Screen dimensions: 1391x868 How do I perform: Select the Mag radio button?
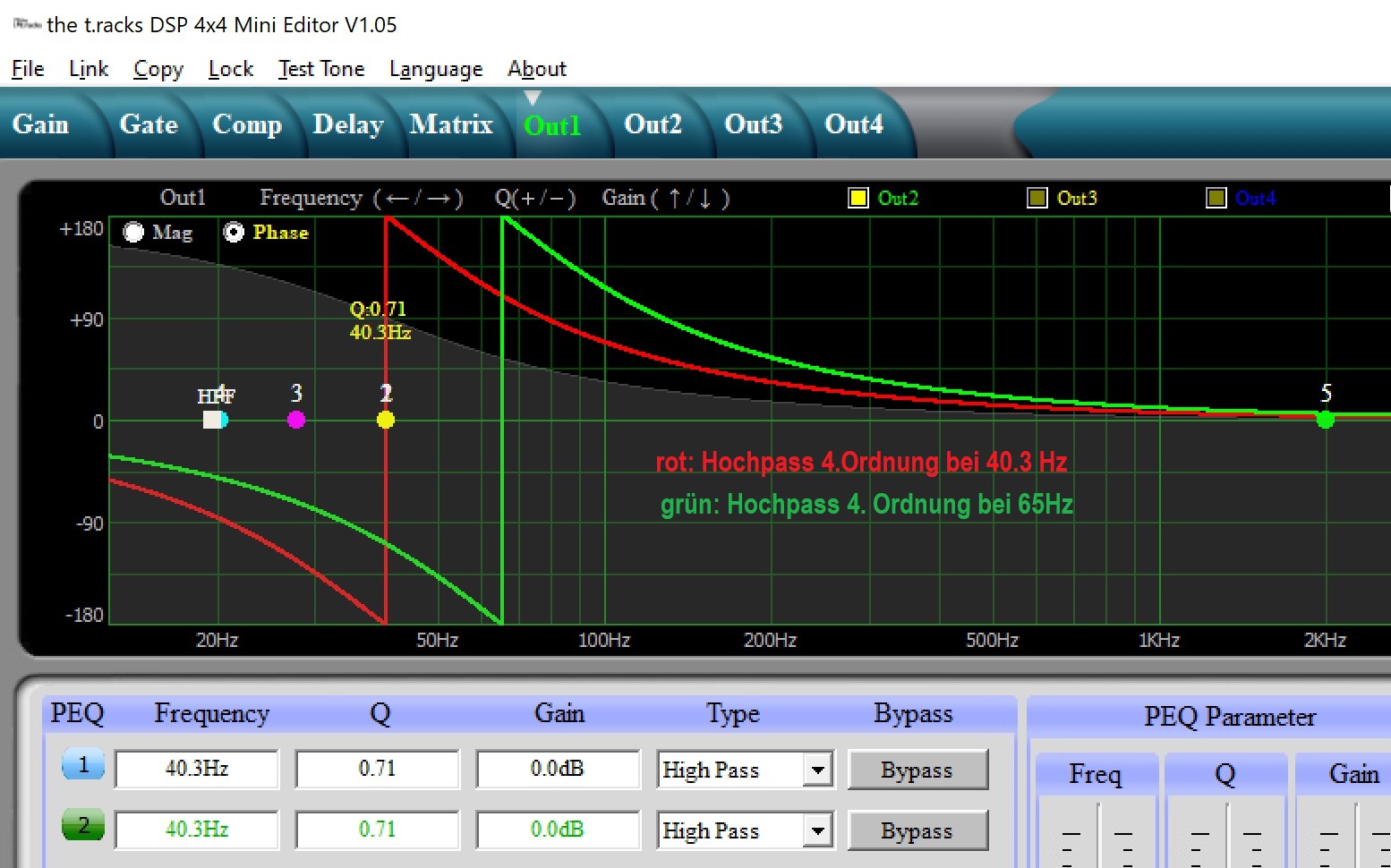point(134,233)
